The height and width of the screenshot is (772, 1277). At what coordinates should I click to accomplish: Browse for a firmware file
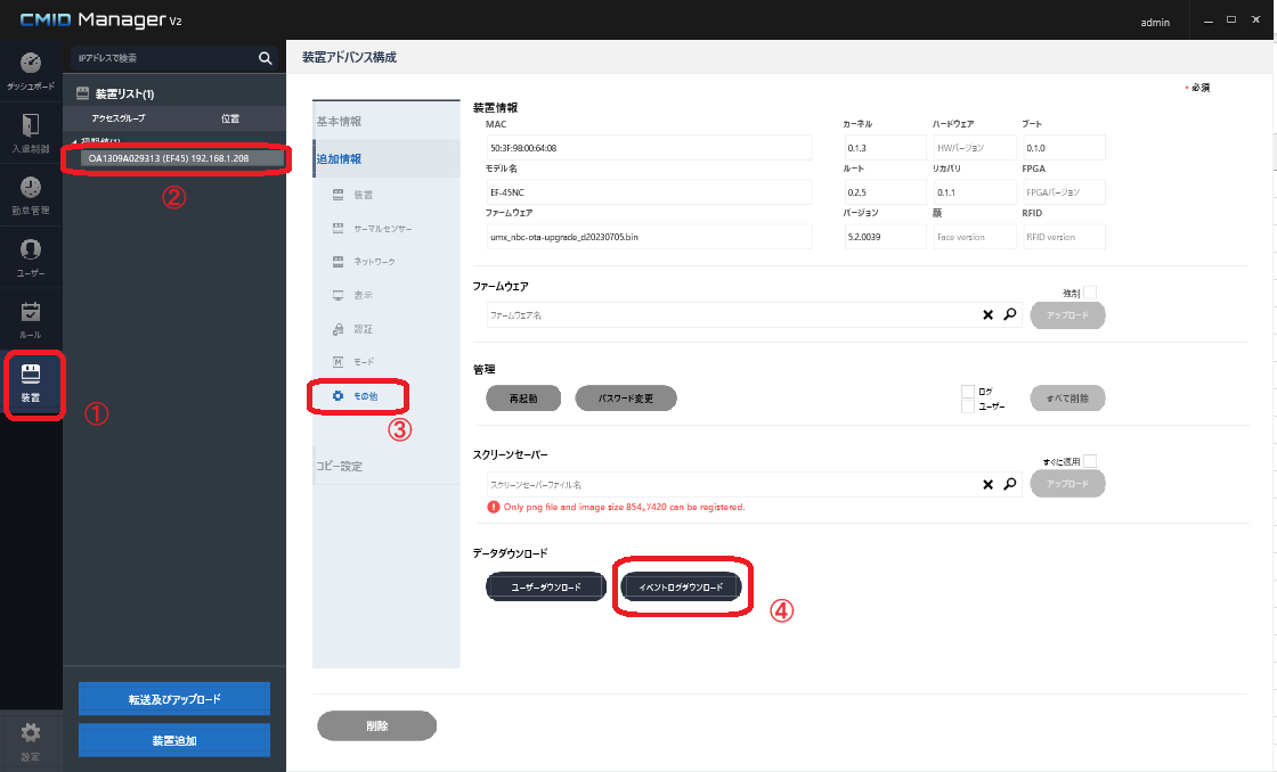coord(1010,314)
